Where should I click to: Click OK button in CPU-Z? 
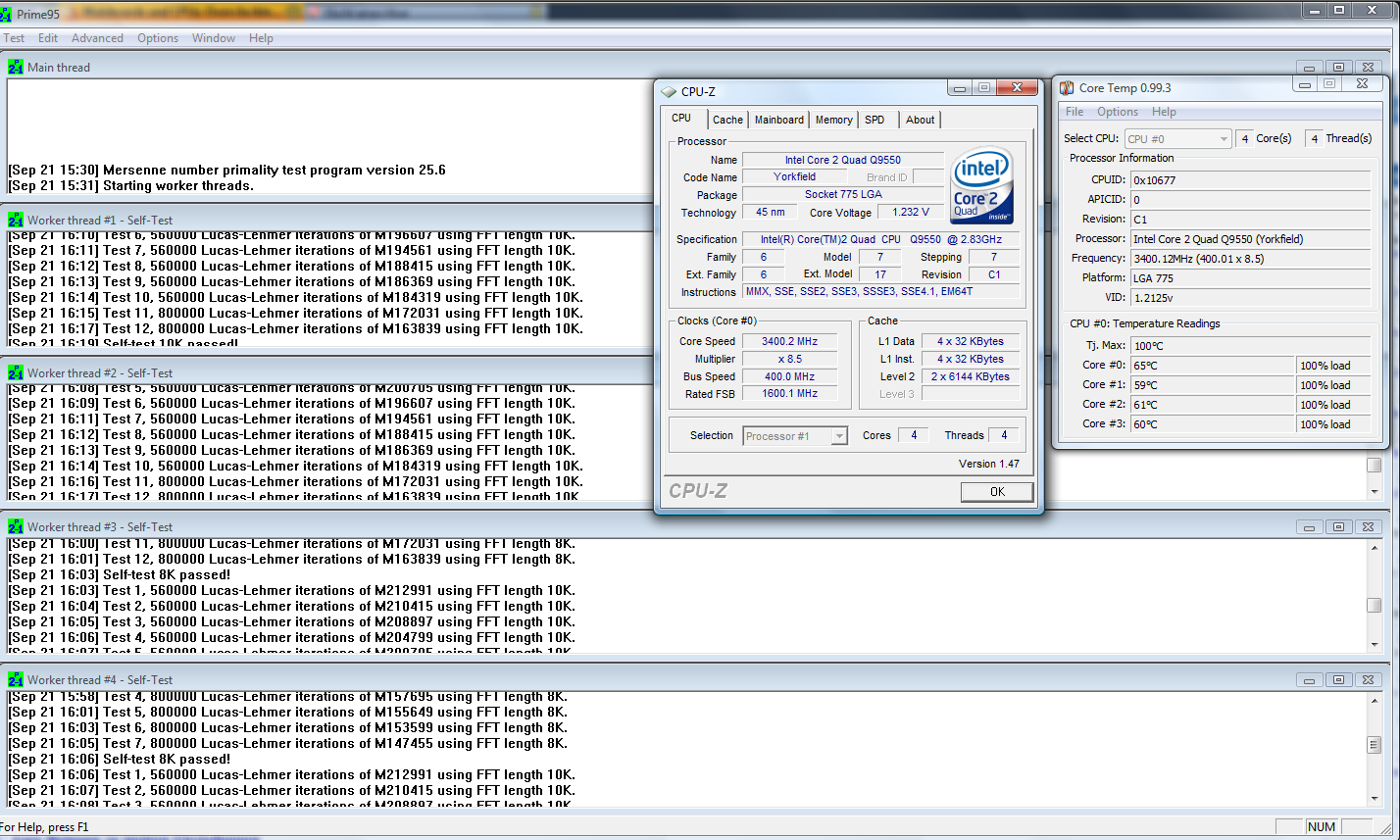pyautogui.click(x=997, y=492)
